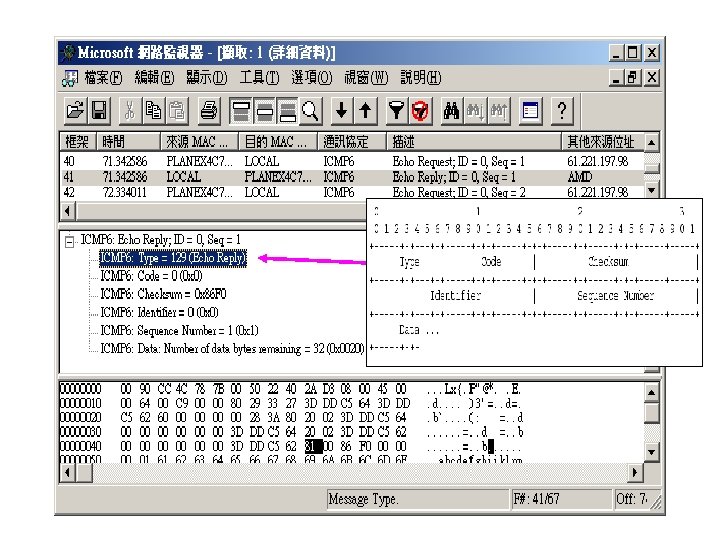Click the highlighted 81 hex byte
720x540 pixels.
click(313, 446)
